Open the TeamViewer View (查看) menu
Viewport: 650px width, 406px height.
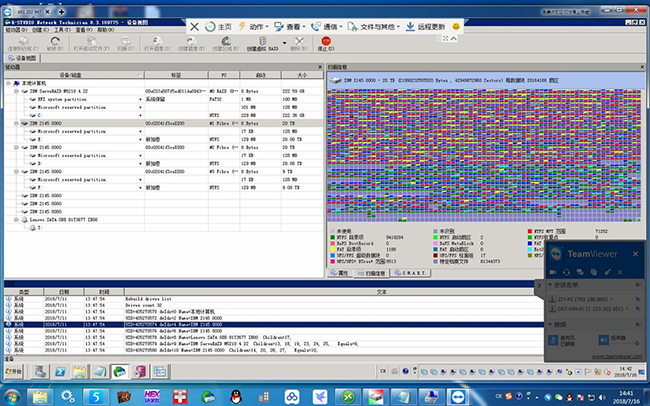tap(289, 27)
